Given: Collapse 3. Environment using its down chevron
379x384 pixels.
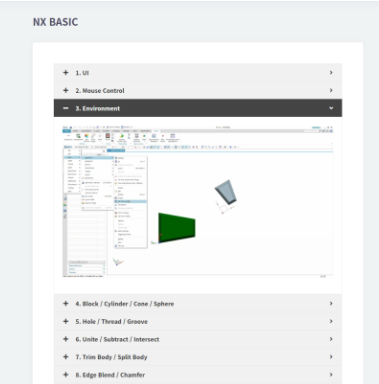Looking at the screenshot, I should click(x=331, y=108).
